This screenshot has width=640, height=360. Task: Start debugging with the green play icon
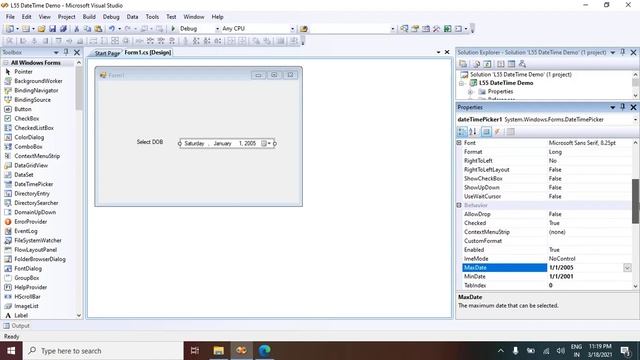pyautogui.click(x=173, y=29)
